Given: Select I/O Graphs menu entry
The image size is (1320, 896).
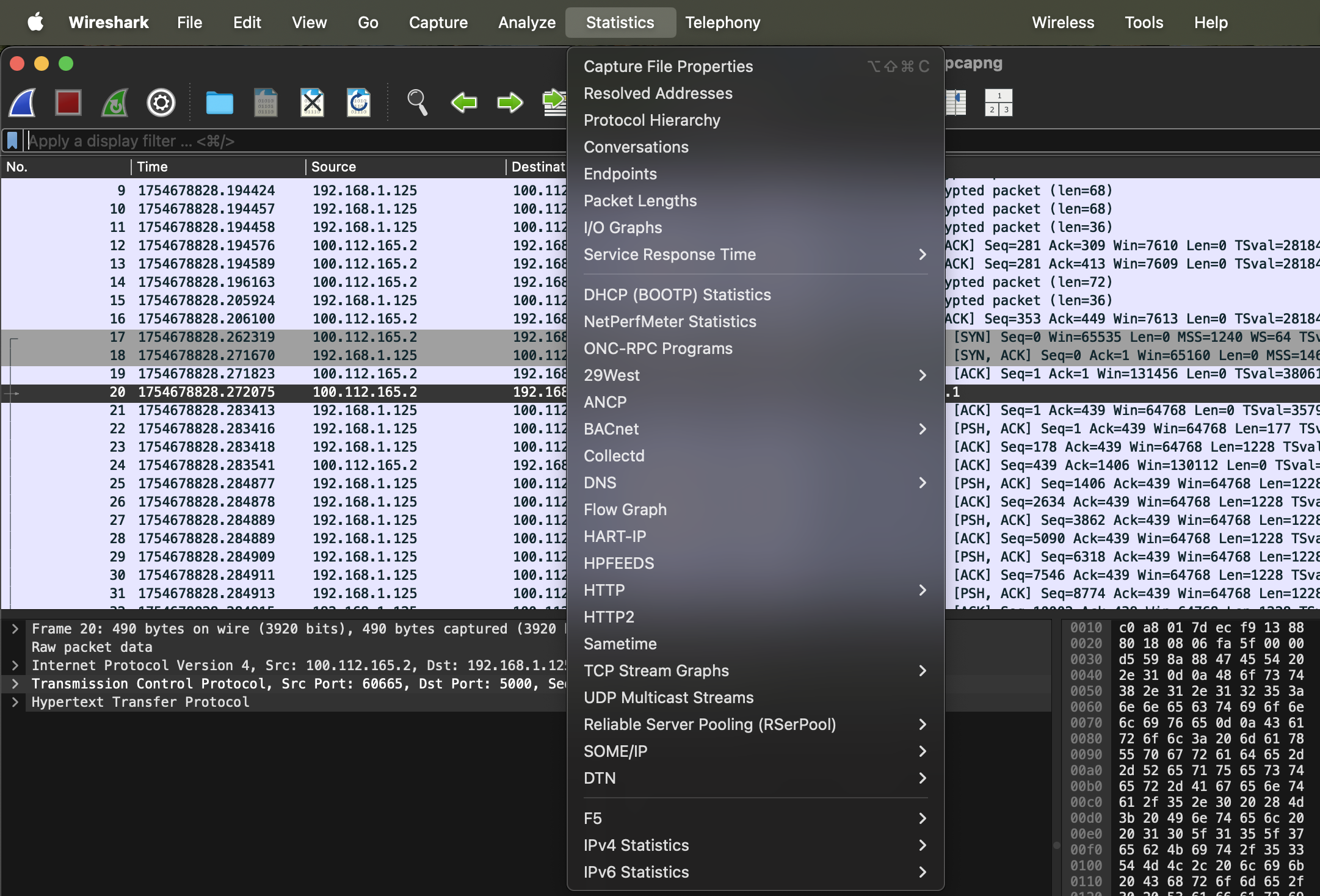Looking at the screenshot, I should pos(622,228).
